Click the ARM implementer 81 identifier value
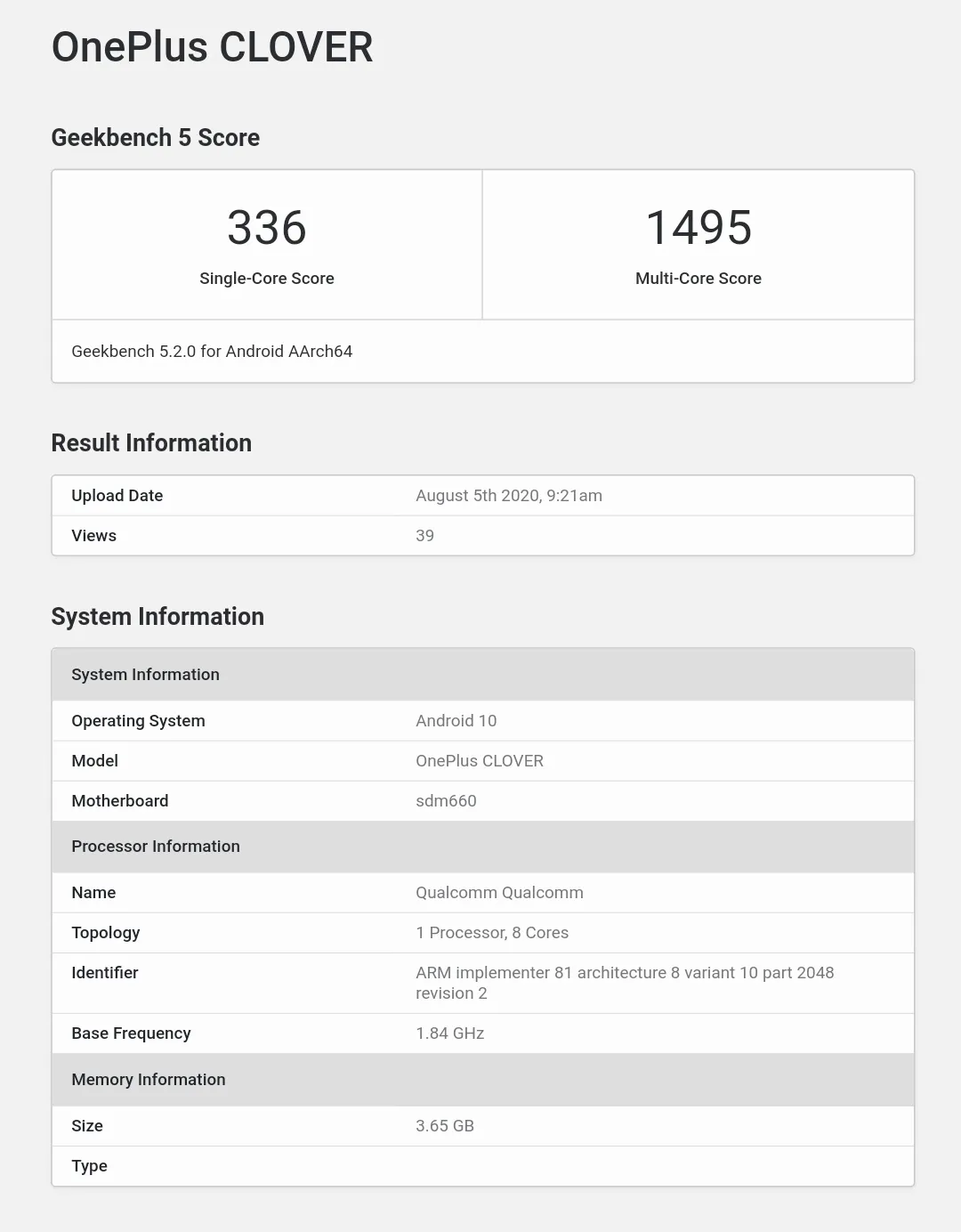The image size is (961, 1232). tap(625, 984)
